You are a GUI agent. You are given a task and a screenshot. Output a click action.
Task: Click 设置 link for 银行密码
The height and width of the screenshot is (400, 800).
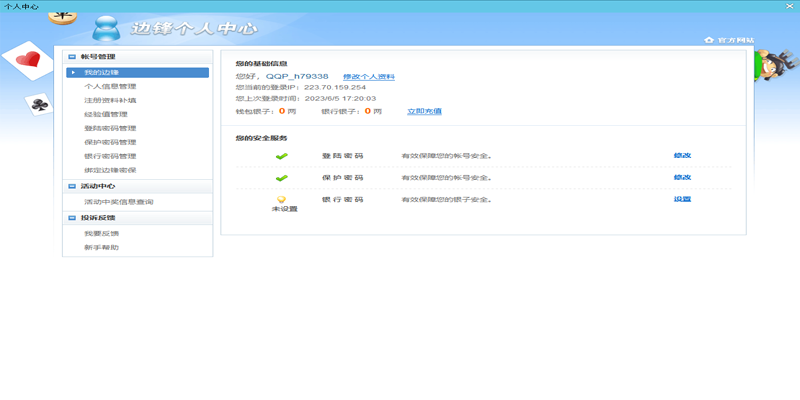(682, 199)
